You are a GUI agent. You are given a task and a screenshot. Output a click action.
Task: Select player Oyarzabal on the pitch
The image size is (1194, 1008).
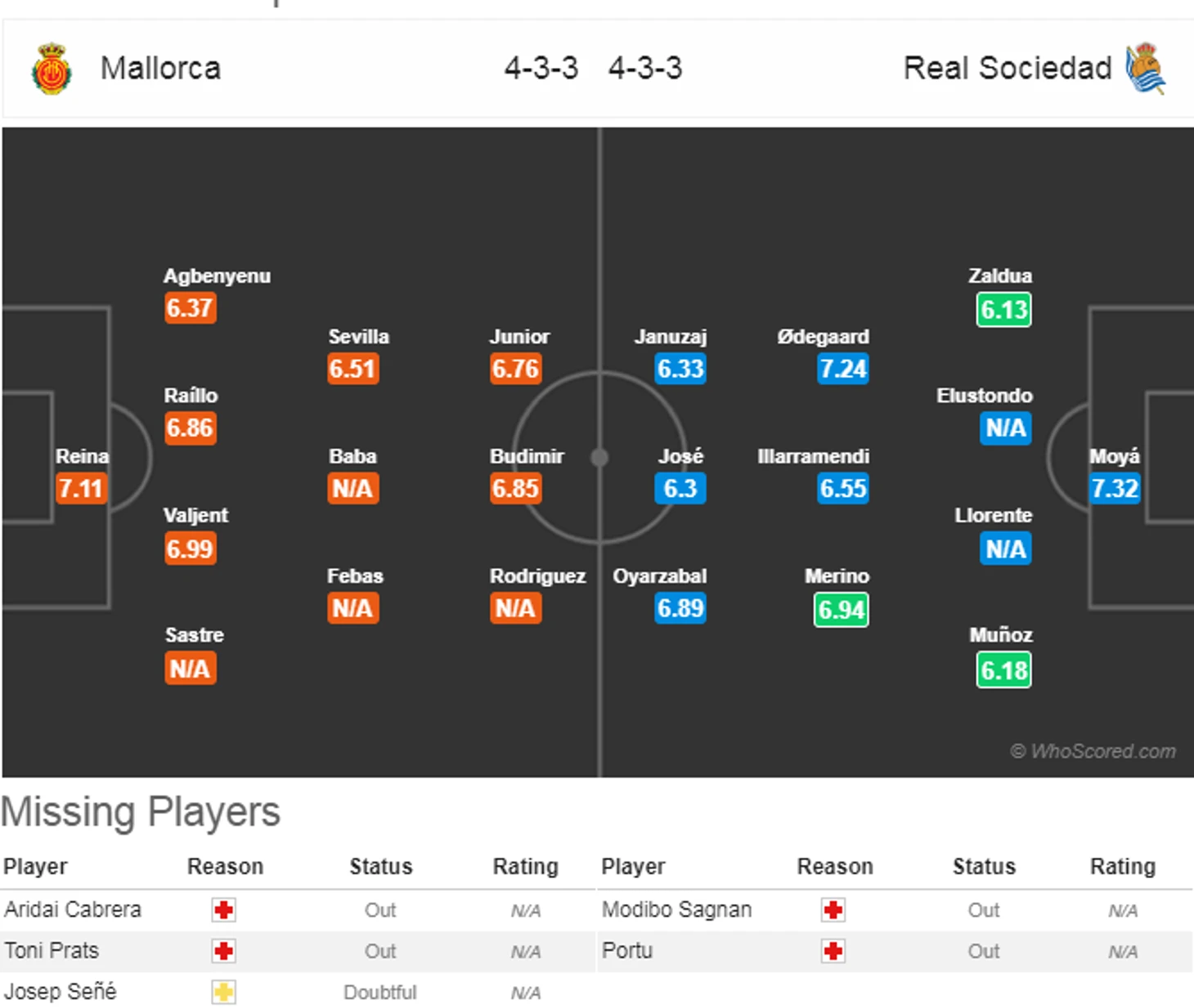(x=659, y=576)
